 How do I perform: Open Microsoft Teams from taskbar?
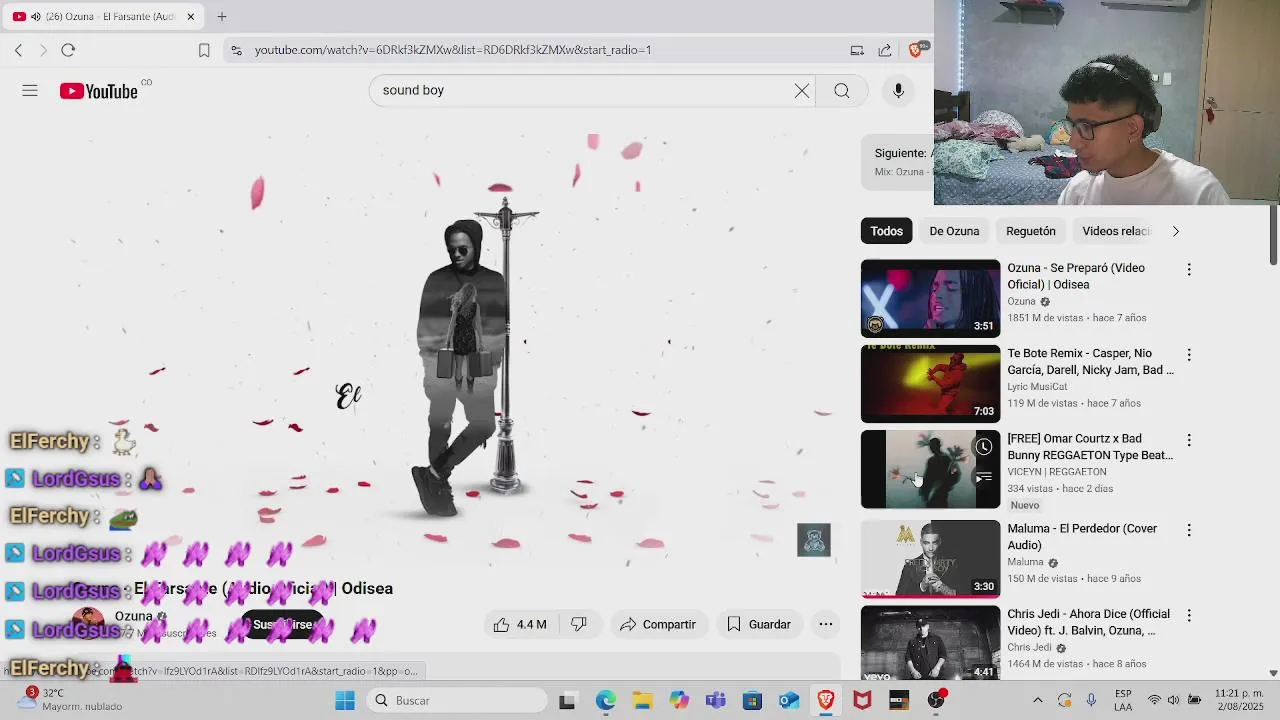point(715,701)
